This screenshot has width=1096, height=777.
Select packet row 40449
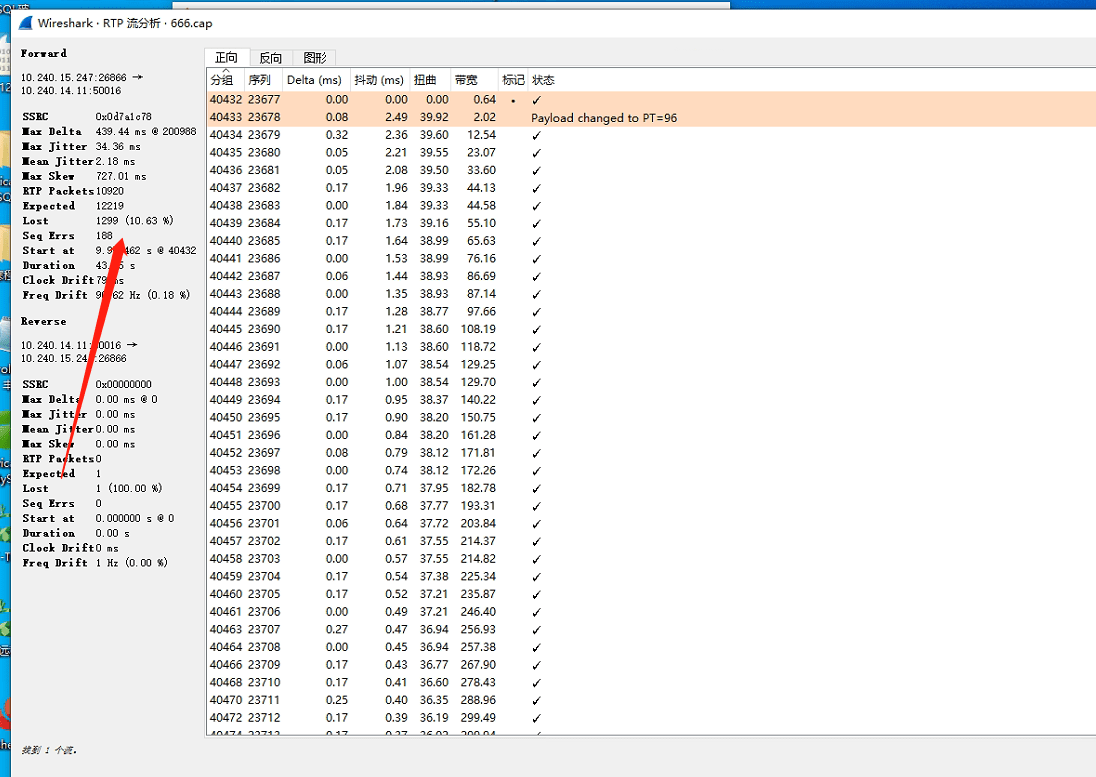pyautogui.click(x=651, y=400)
